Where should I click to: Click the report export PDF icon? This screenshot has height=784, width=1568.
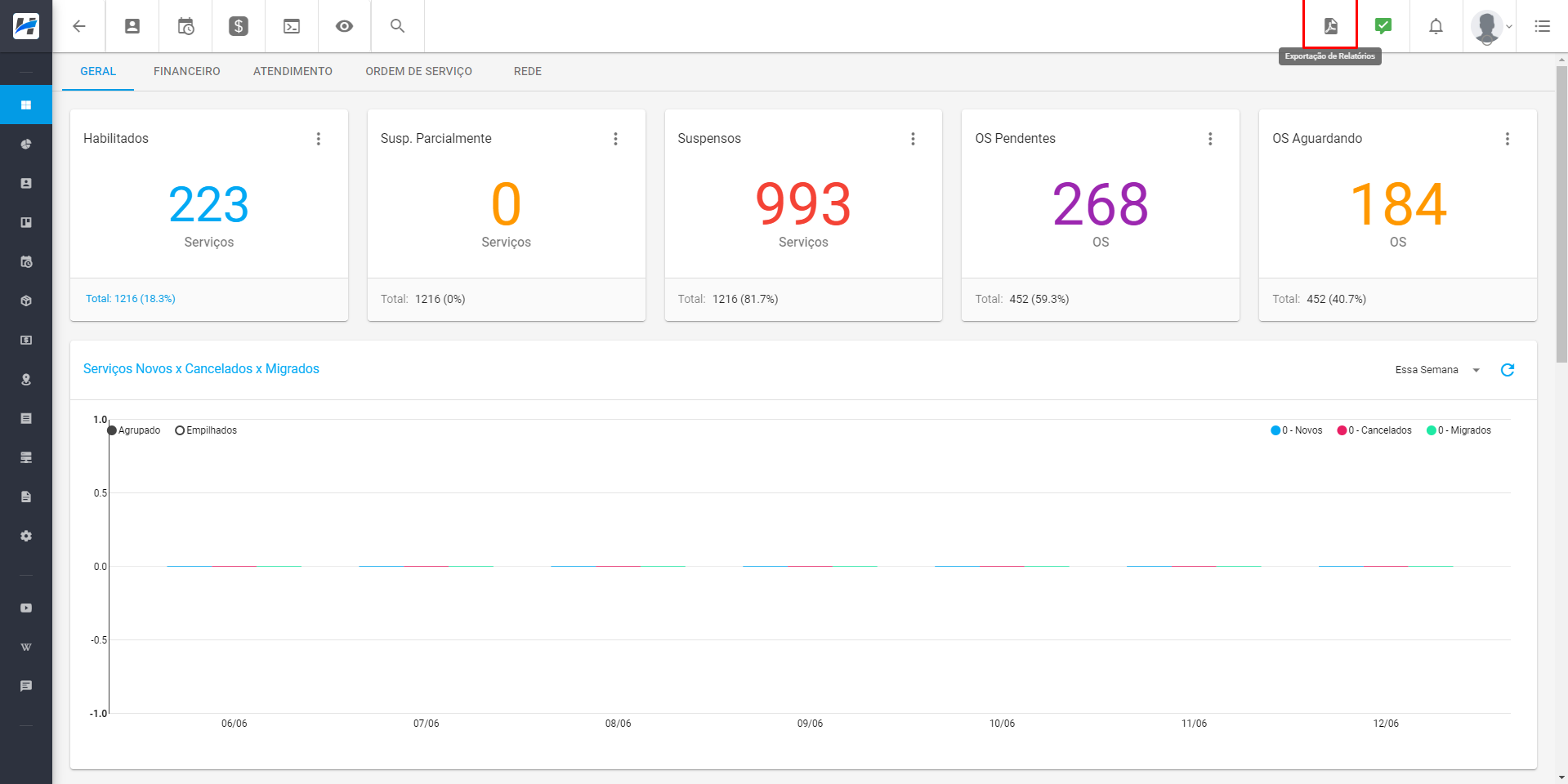click(x=1330, y=26)
